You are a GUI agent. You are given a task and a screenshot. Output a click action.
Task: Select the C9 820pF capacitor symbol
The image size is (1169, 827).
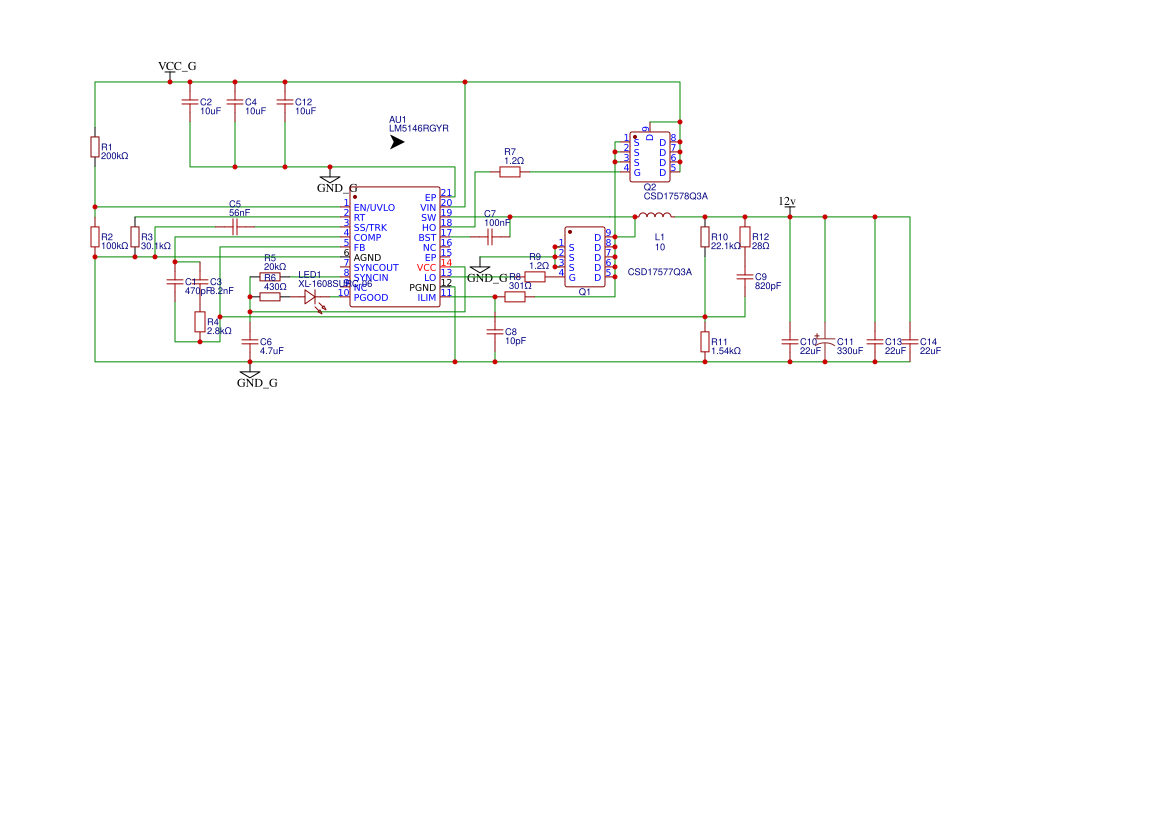coord(744,277)
